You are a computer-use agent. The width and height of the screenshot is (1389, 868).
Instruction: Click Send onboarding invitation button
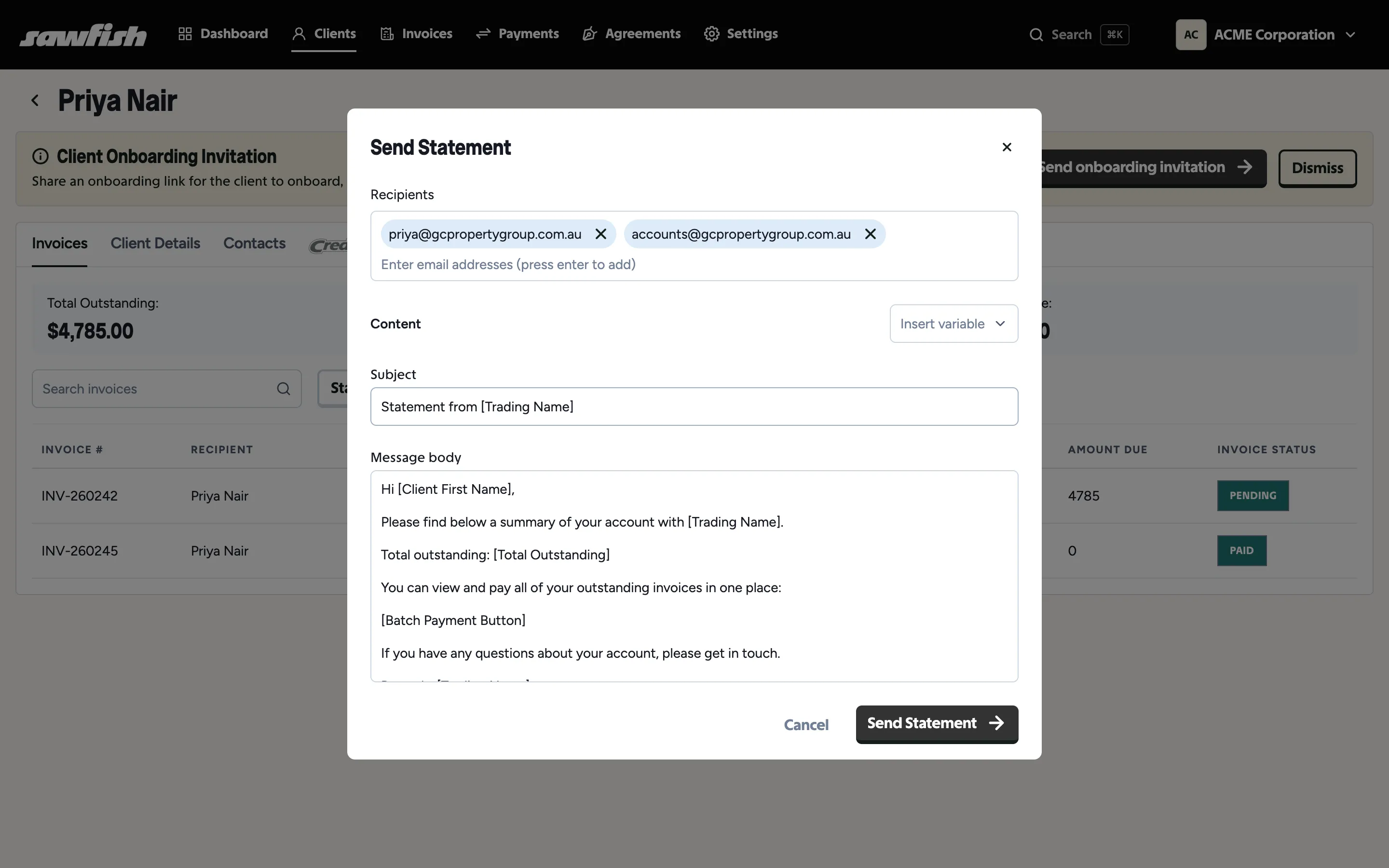(1154, 168)
